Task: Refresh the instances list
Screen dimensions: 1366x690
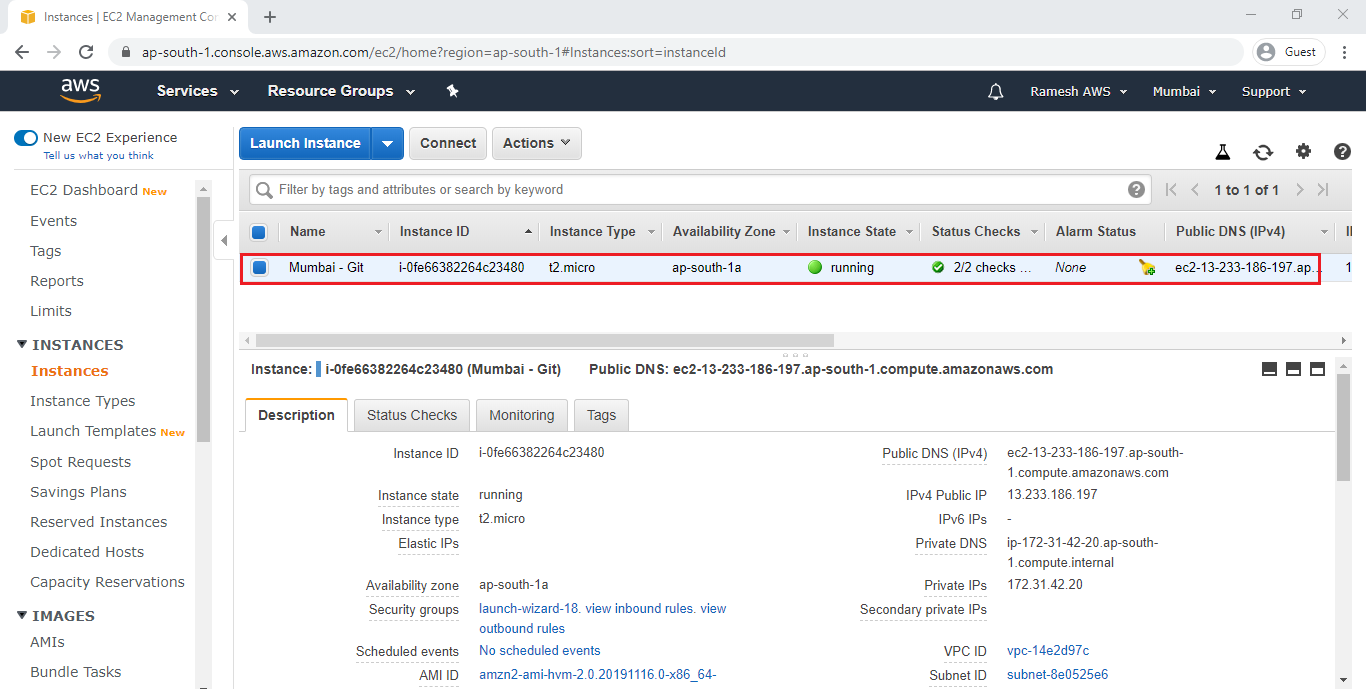Action: pyautogui.click(x=1263, y=151)
